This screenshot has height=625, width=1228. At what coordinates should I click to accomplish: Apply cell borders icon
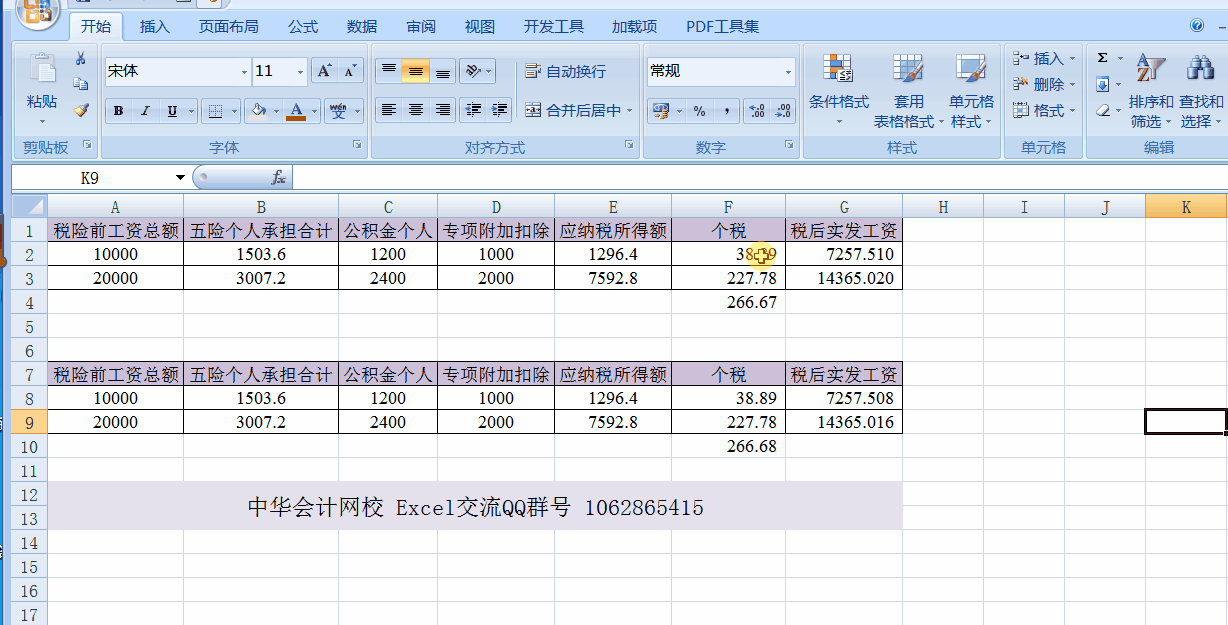click(x=214, y=111)
